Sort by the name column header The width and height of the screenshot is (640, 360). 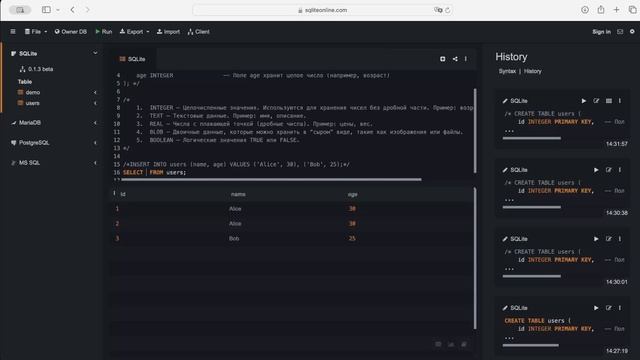[238, 194]
